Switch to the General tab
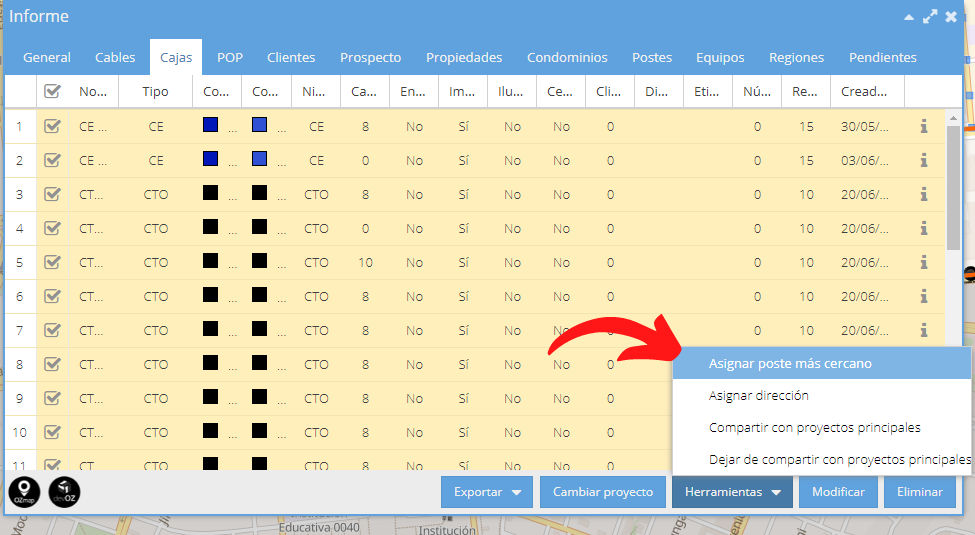 point(47,57)
